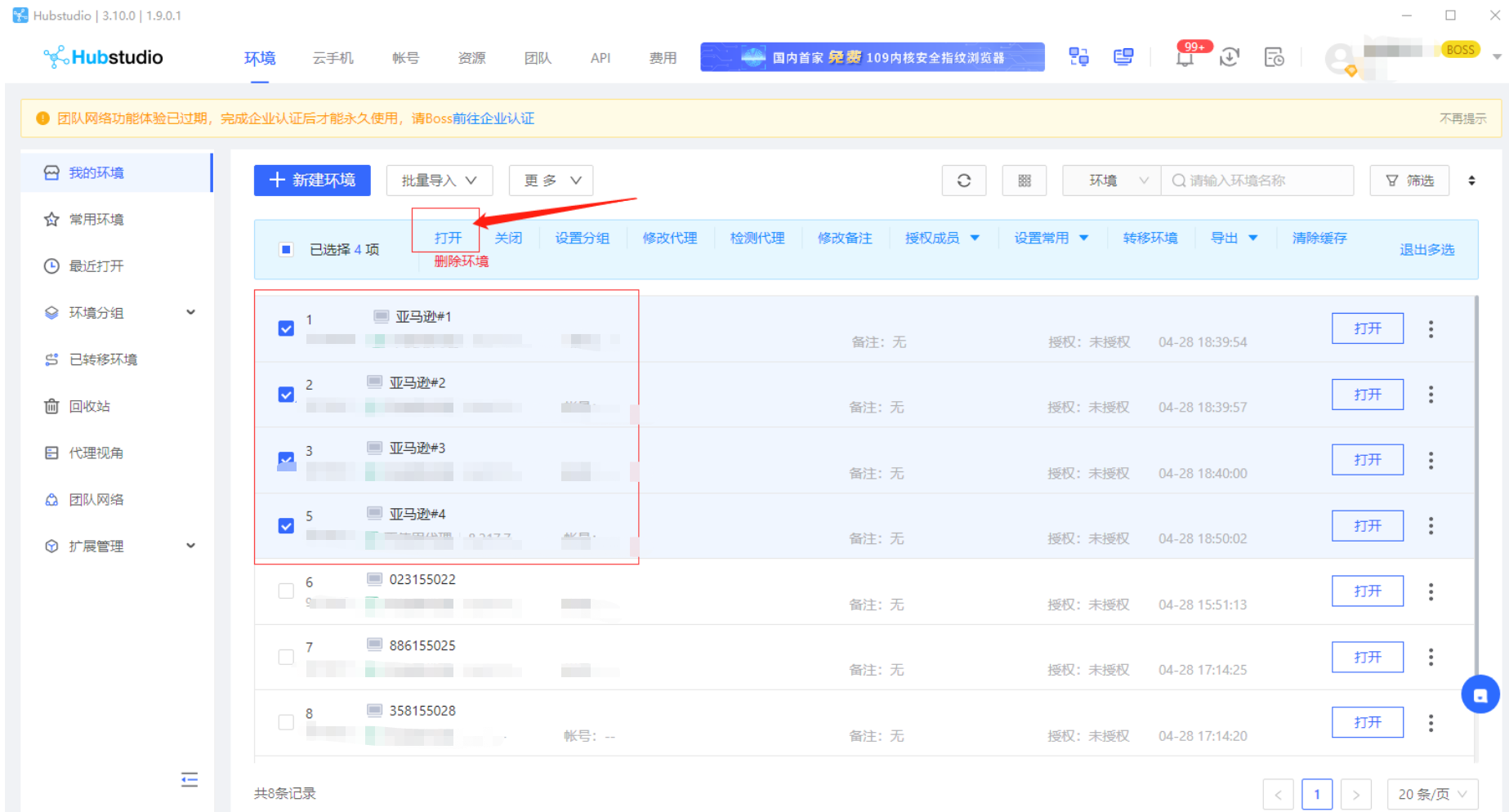1509x812 pixels.
Task: Open the 20 条/页 page size dropdown
Action: (1433, 794)
